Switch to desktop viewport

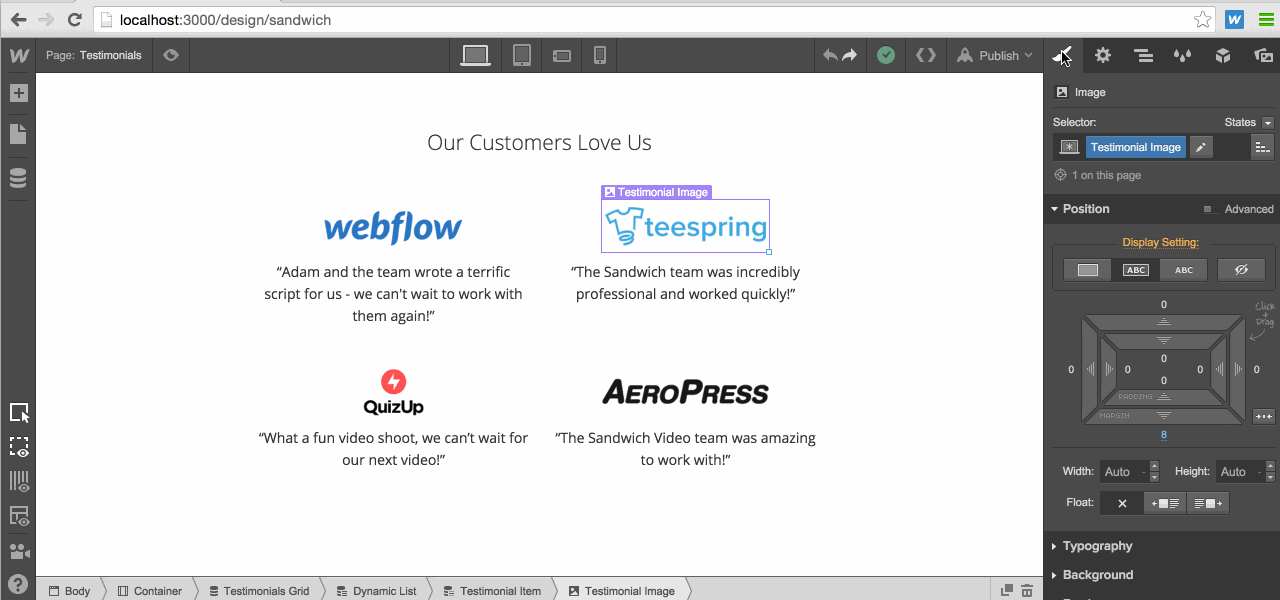tap(476, 56)
